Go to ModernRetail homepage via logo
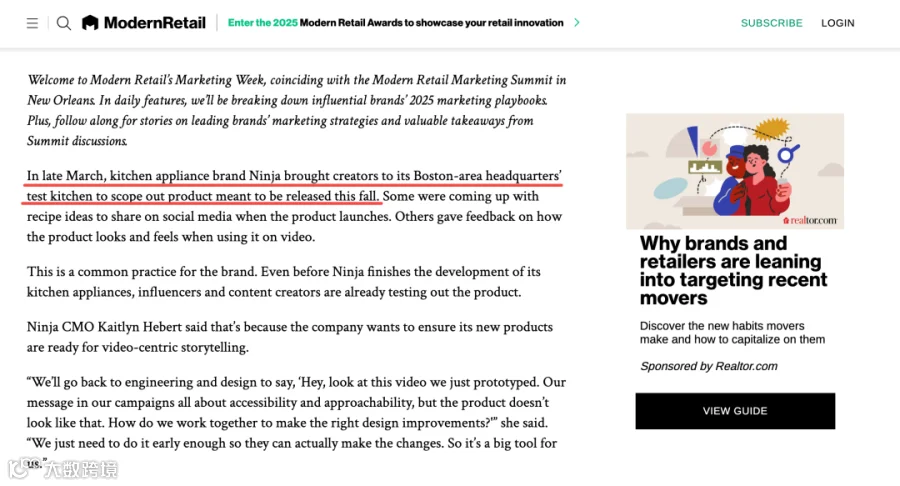Viewport: 900px width, 486px height. coord(143,23)
